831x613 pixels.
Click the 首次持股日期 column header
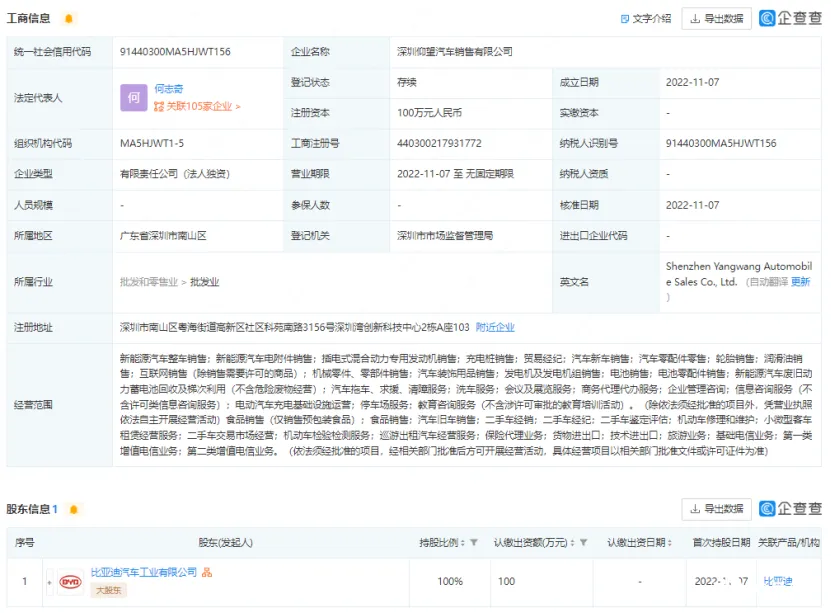click(721, 543)
